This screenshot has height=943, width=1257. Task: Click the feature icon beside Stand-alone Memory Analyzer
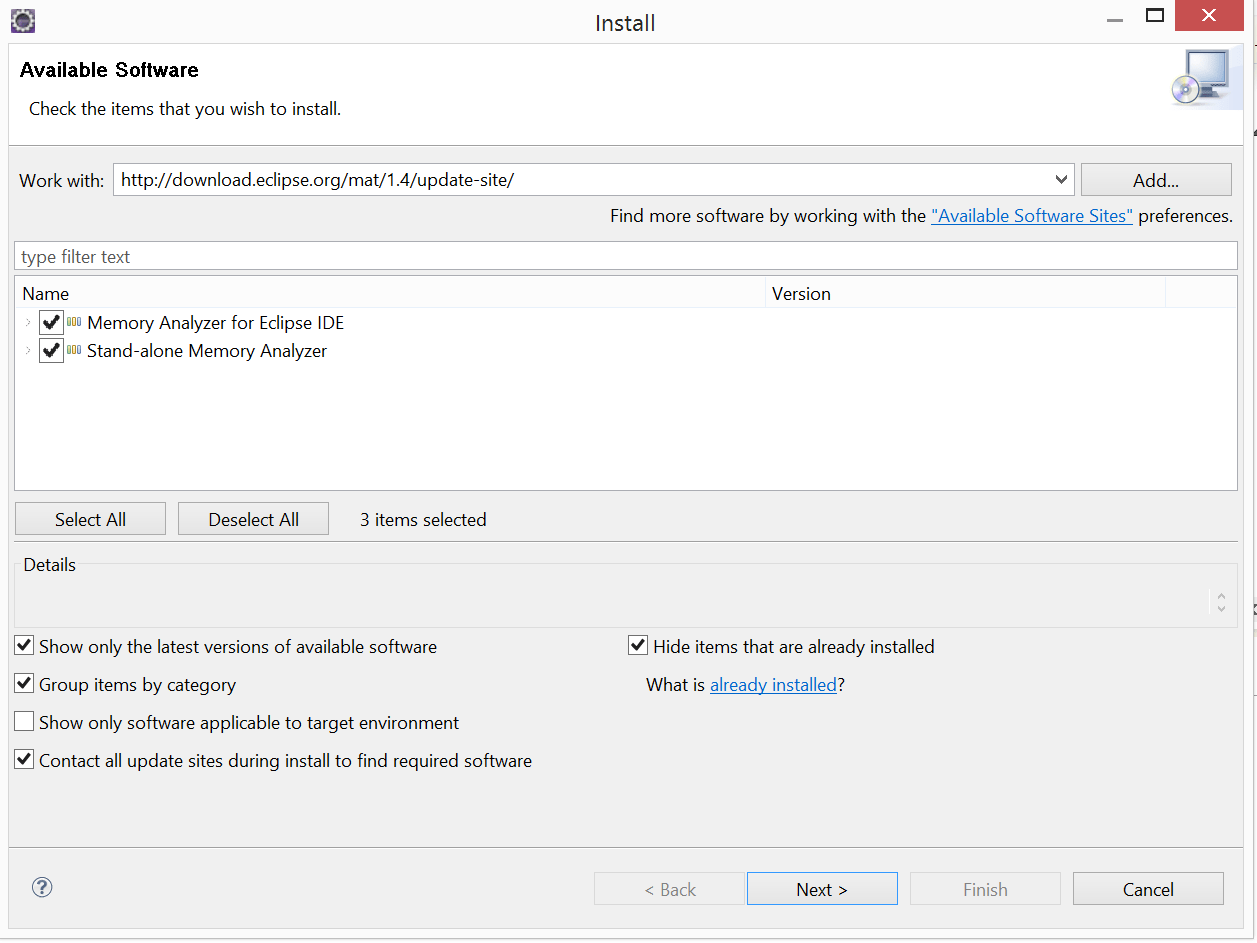click(73, 350)
